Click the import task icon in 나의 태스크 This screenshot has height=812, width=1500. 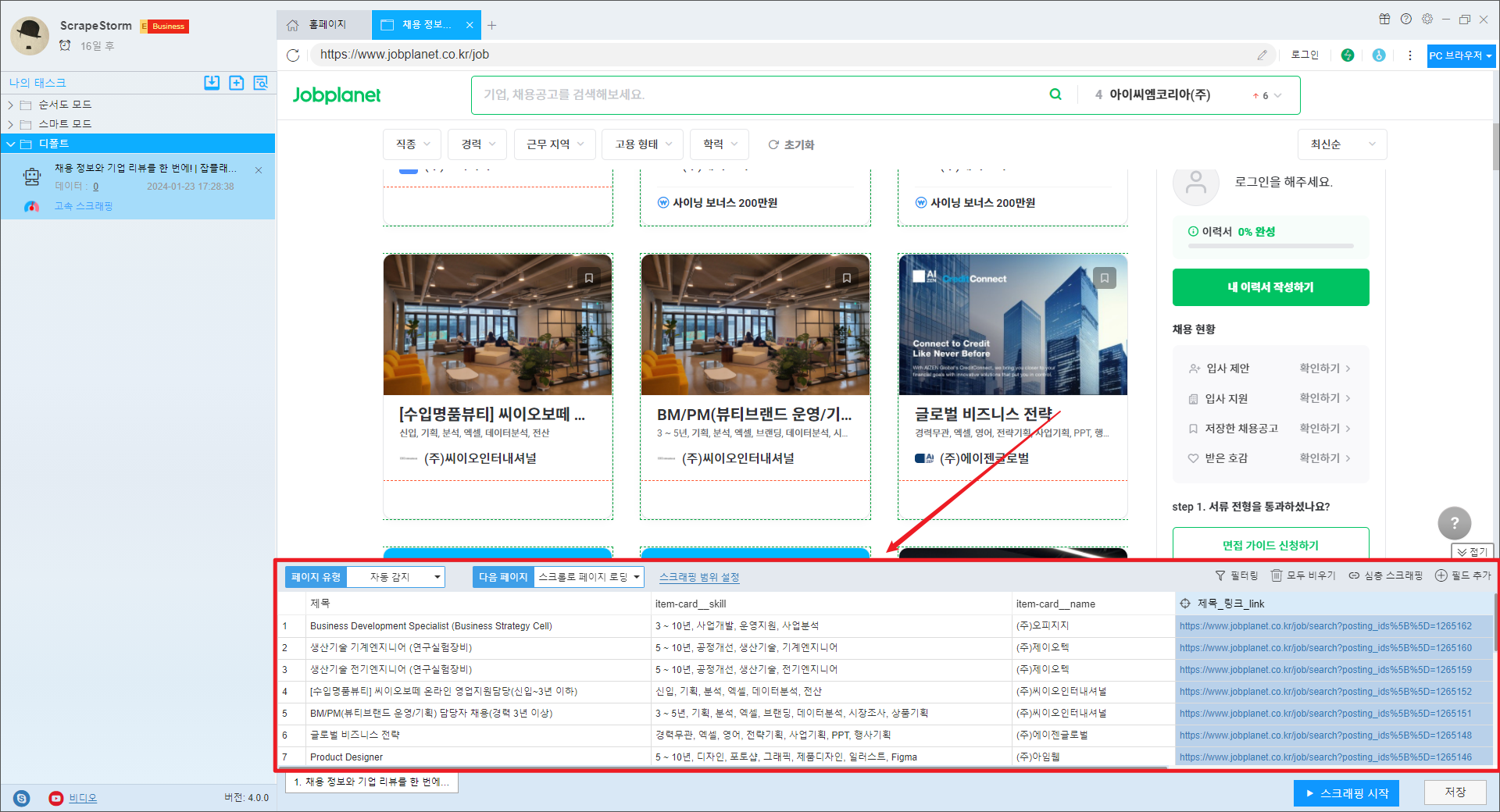212,83
